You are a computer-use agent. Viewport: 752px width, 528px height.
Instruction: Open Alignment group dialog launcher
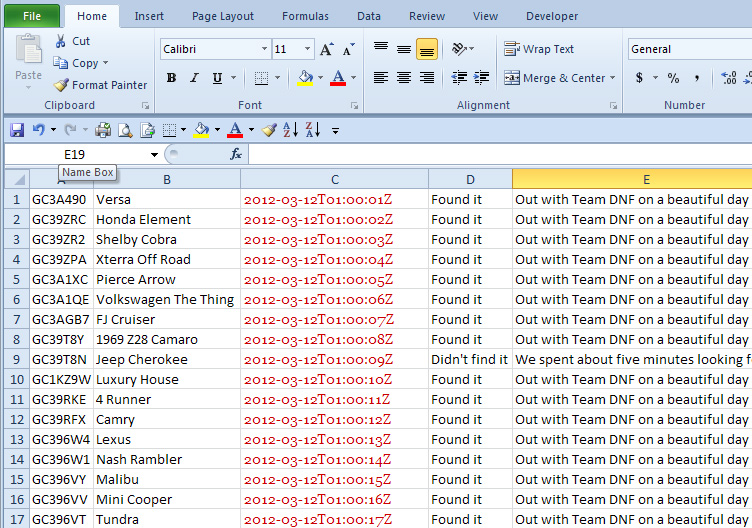tap(613, 106)
